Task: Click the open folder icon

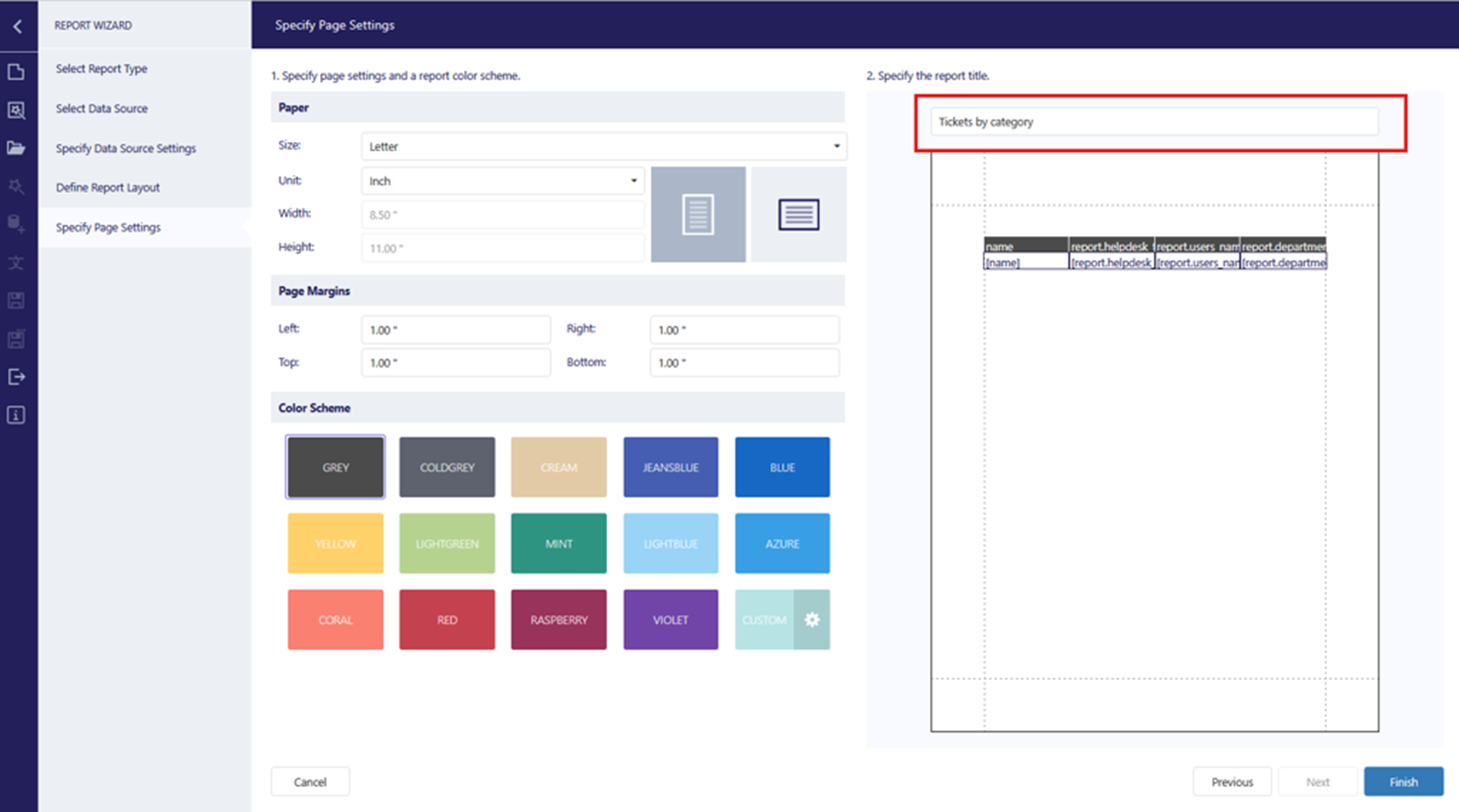Action: pyautogui.click(x=16, y=148)
